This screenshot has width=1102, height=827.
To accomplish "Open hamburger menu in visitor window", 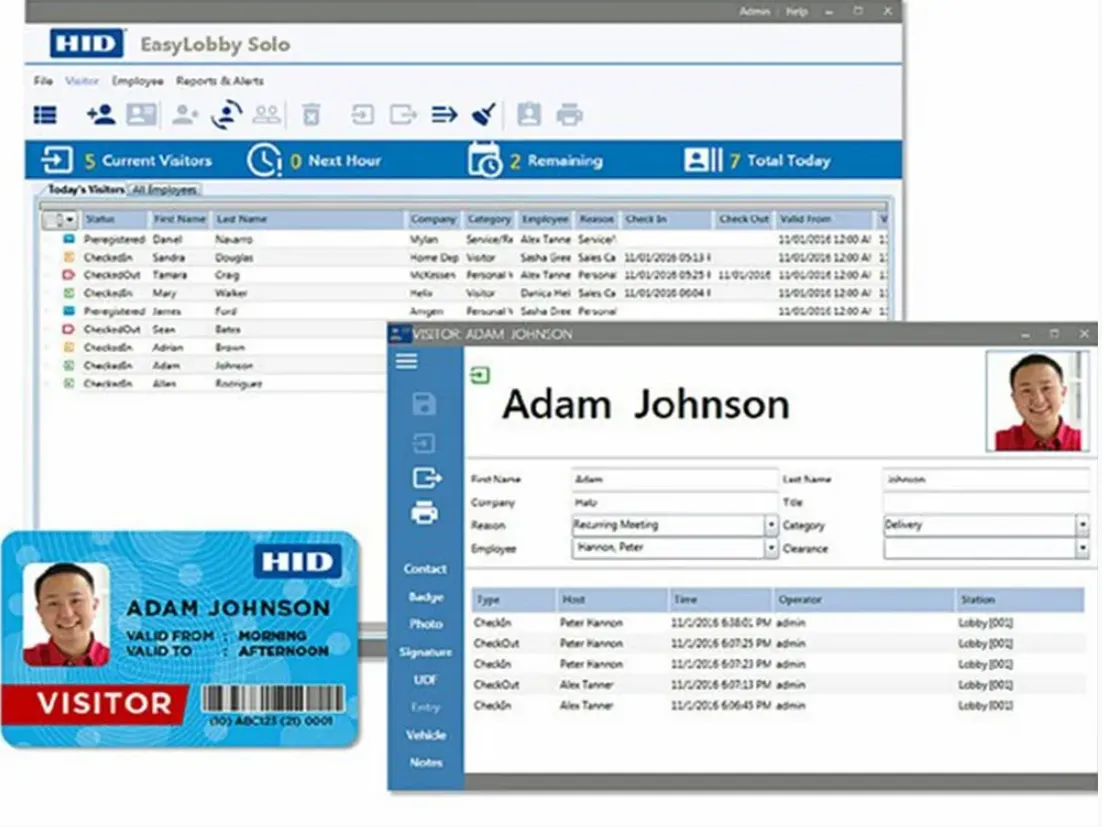I will pos(406,361).
